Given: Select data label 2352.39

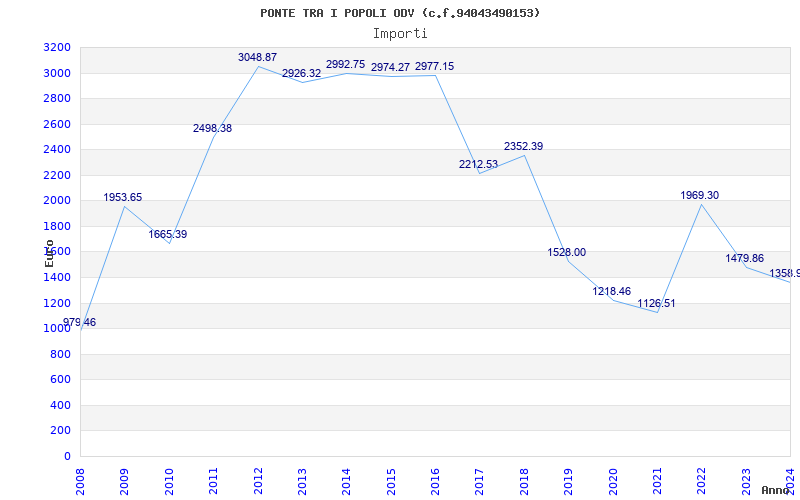Looking at the screenshot, I should tap(523, 146).
